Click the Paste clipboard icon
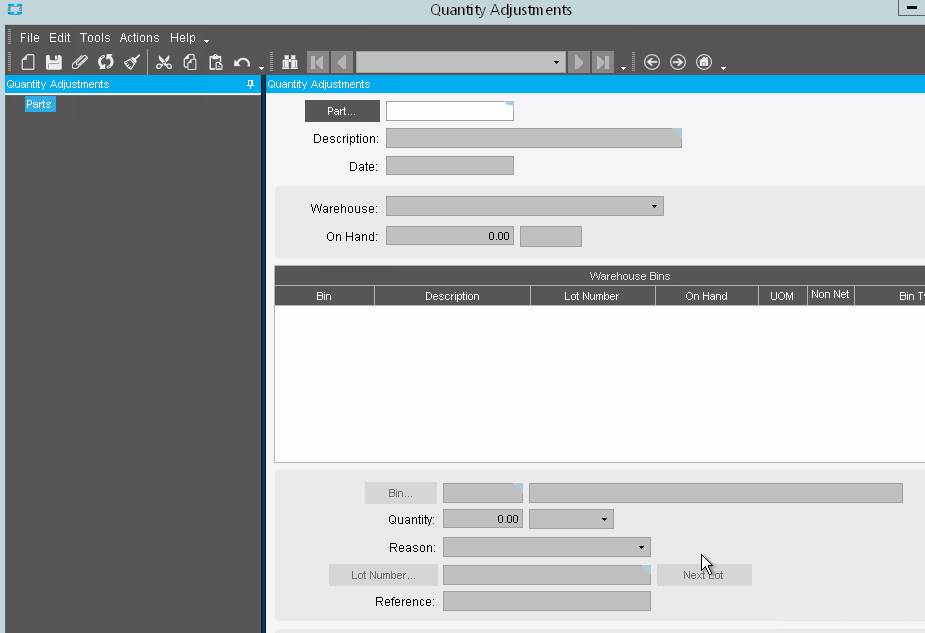Viewport: 925px width, 633px height. (x=215, y=62)
